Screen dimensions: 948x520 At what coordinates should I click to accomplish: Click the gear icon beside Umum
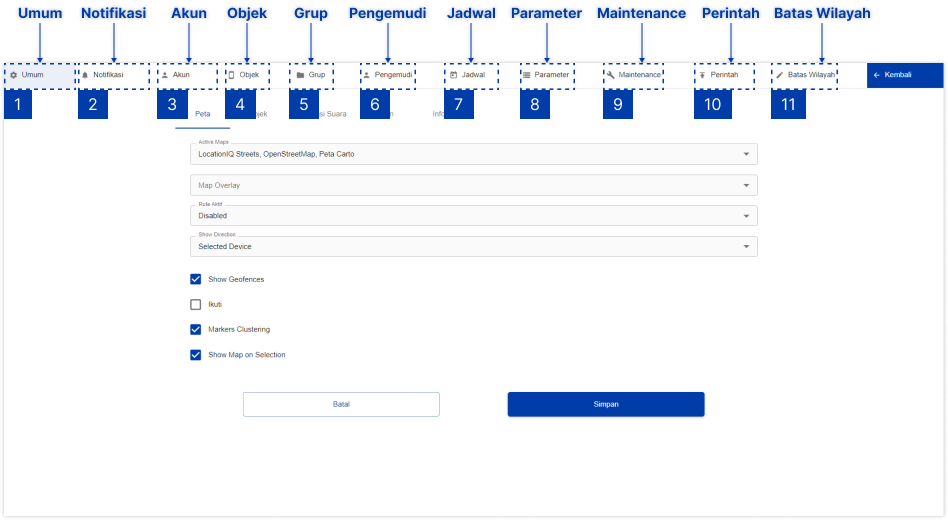pyautogui.click(x=13, y=75)
